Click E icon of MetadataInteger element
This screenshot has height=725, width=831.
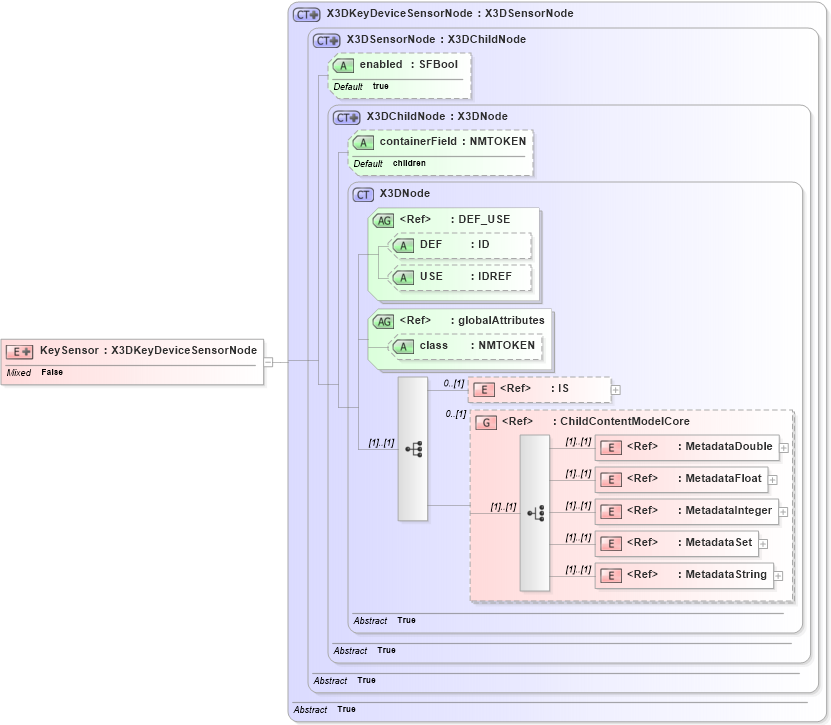click(x=611, y=512)
